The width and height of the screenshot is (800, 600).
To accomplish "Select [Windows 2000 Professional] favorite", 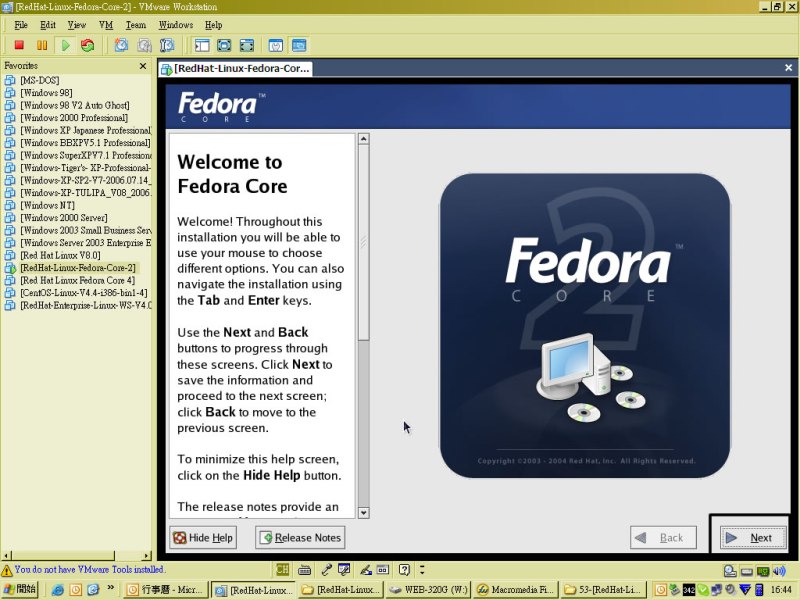I will (x=74, y=118).
